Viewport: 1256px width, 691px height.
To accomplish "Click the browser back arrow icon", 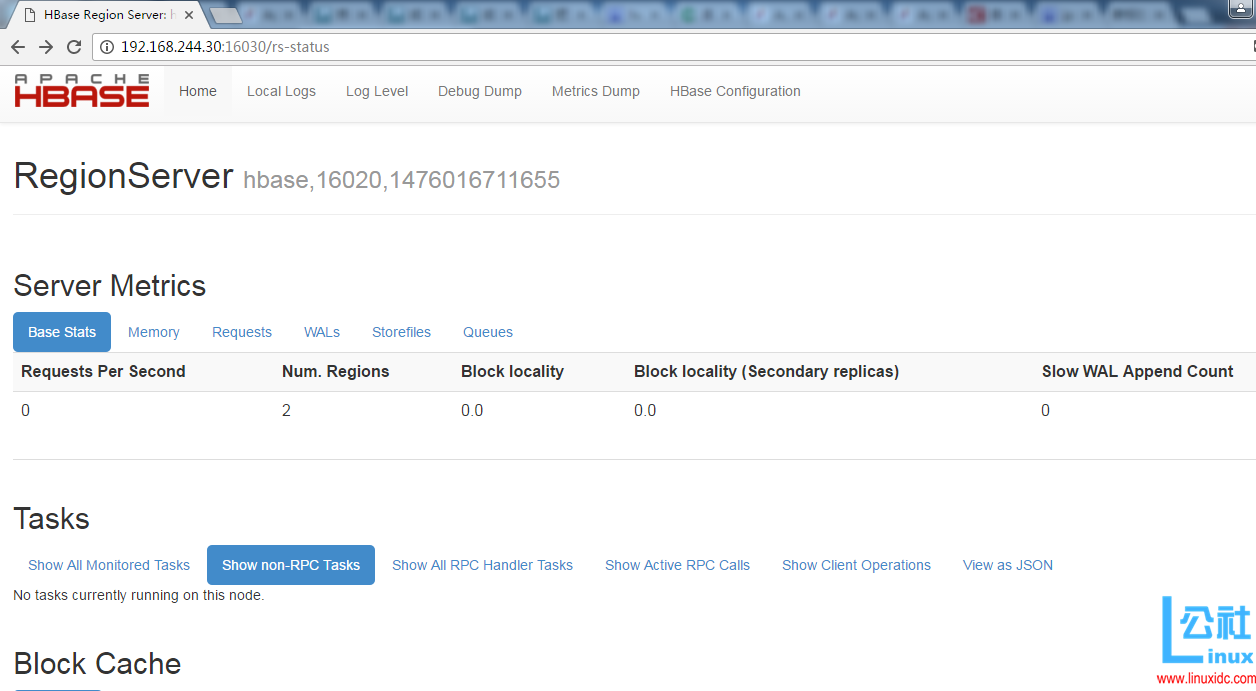I will pyautogui.click(x=17, y=46).
